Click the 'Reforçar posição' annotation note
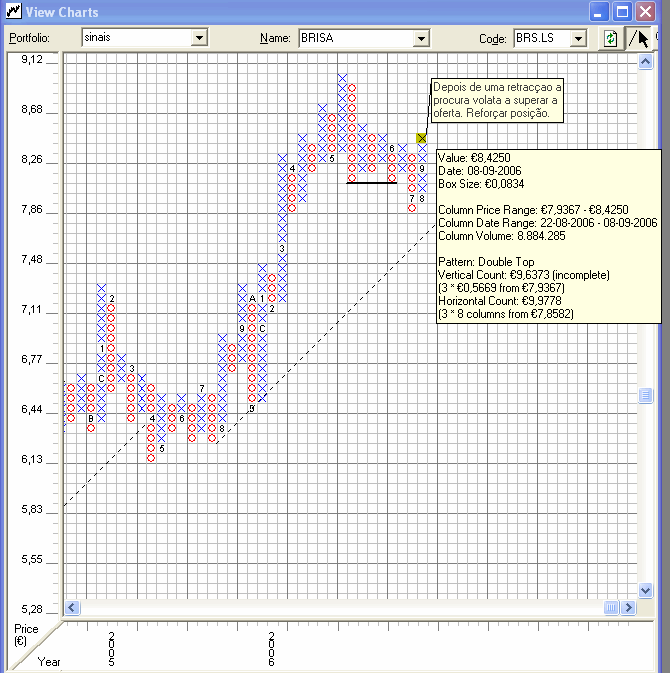Image resolution: width=670 pixels, height=673 pixels. 497,100
